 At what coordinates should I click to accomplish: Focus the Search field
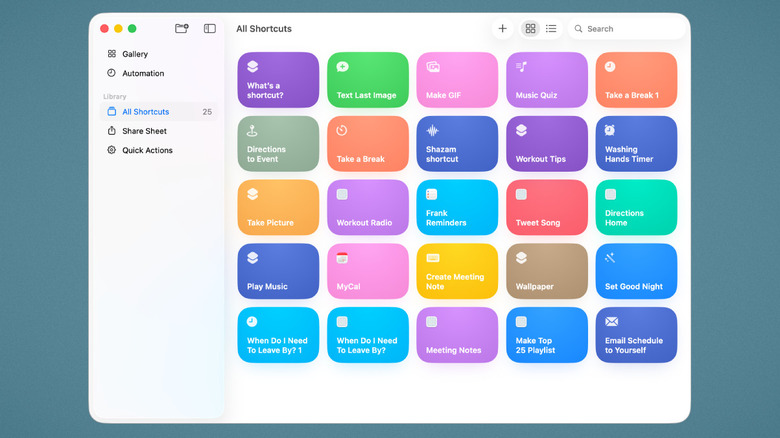(627, 29)
